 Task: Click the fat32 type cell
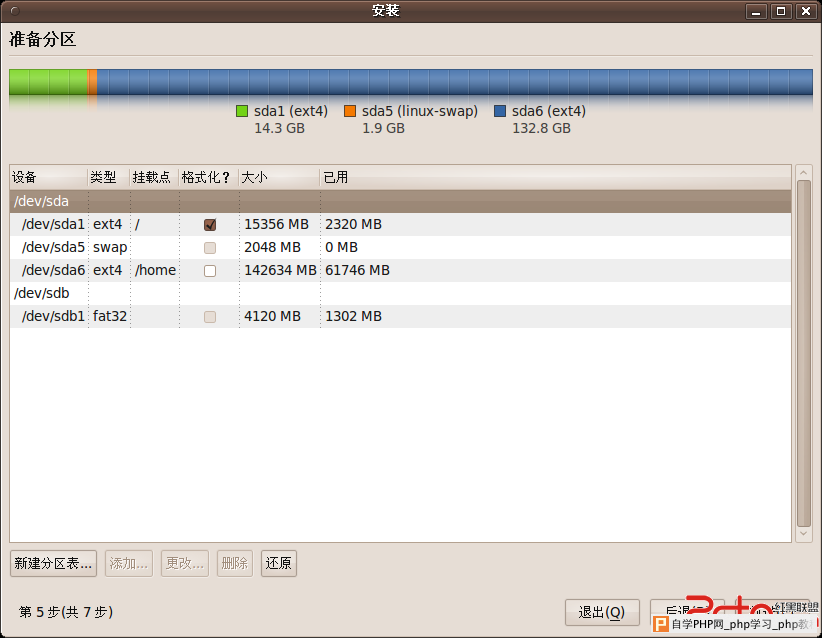pyautogui.click(x=110, y=317)
